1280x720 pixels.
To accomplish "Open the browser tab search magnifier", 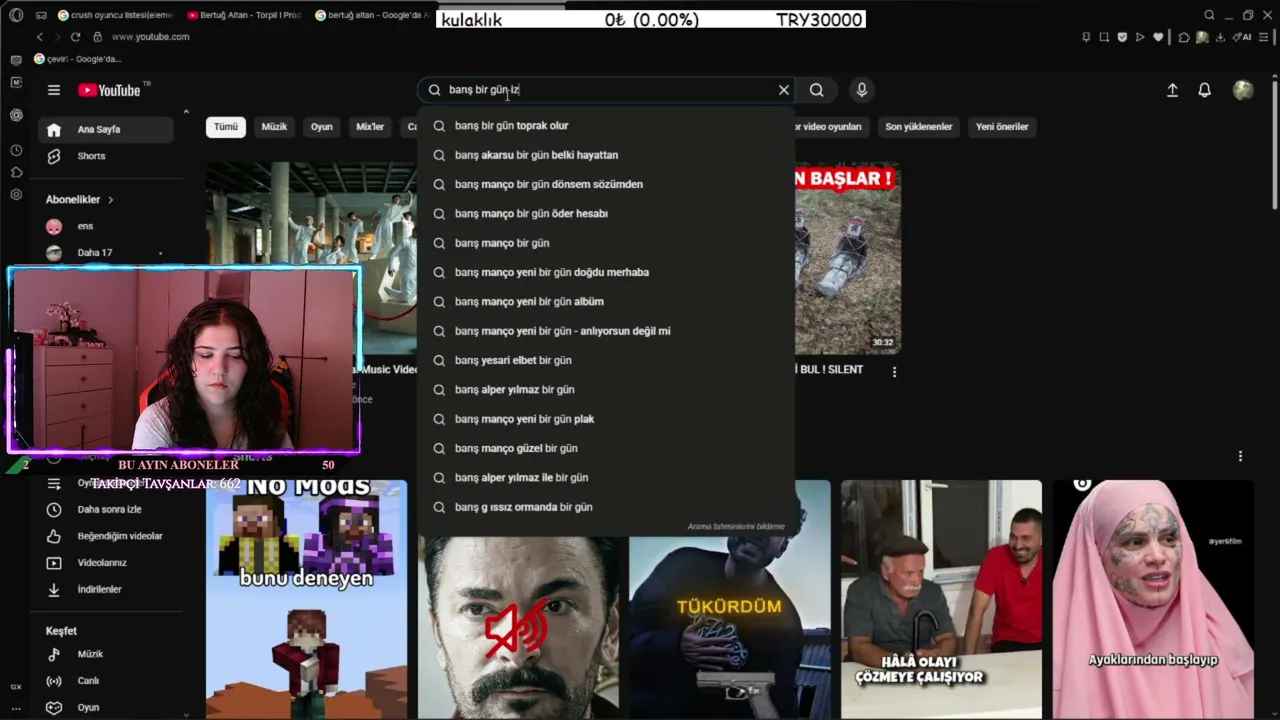I will (x=1209, y=15).
